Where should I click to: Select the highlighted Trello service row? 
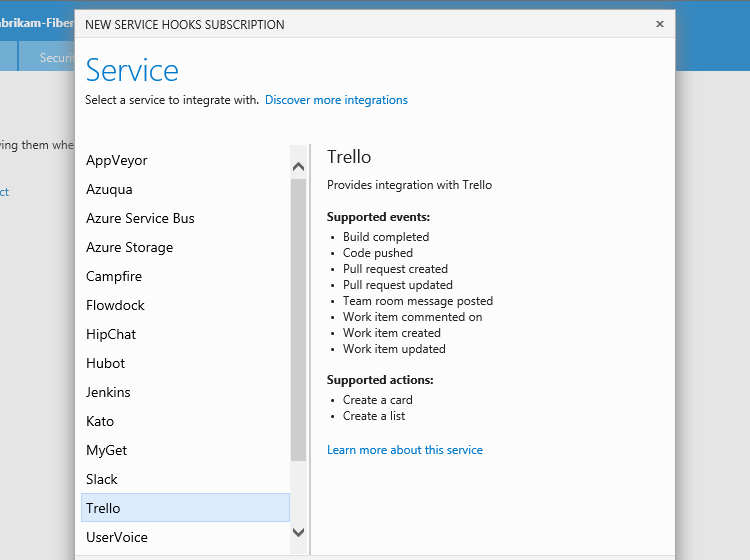(185, 508)
